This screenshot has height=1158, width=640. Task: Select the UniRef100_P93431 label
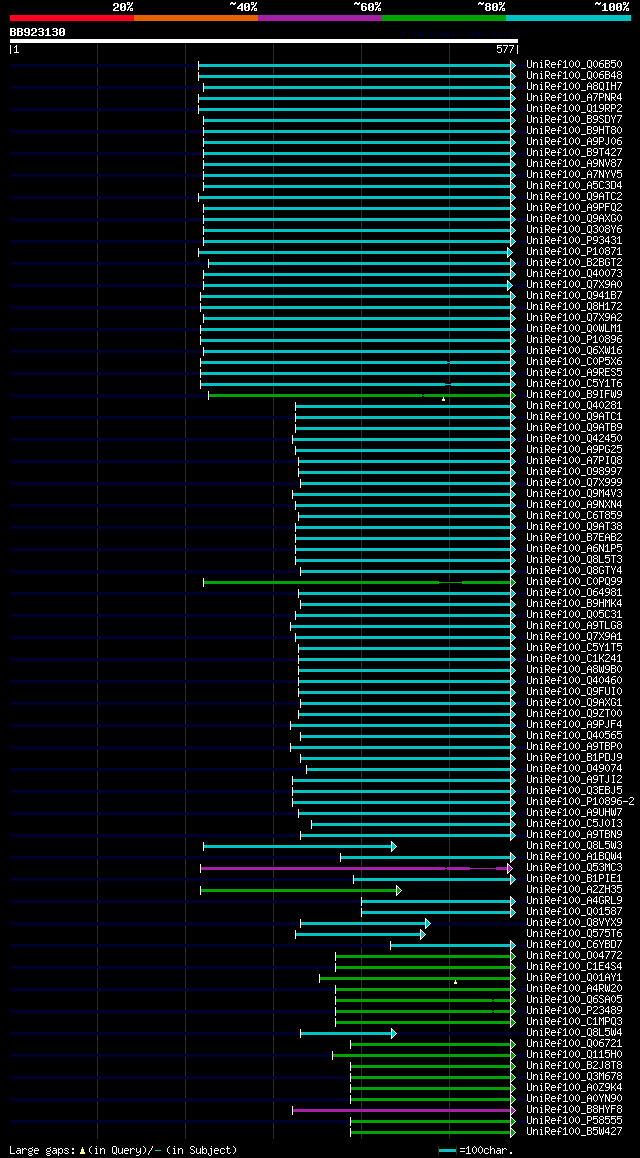tap(574, 241)
